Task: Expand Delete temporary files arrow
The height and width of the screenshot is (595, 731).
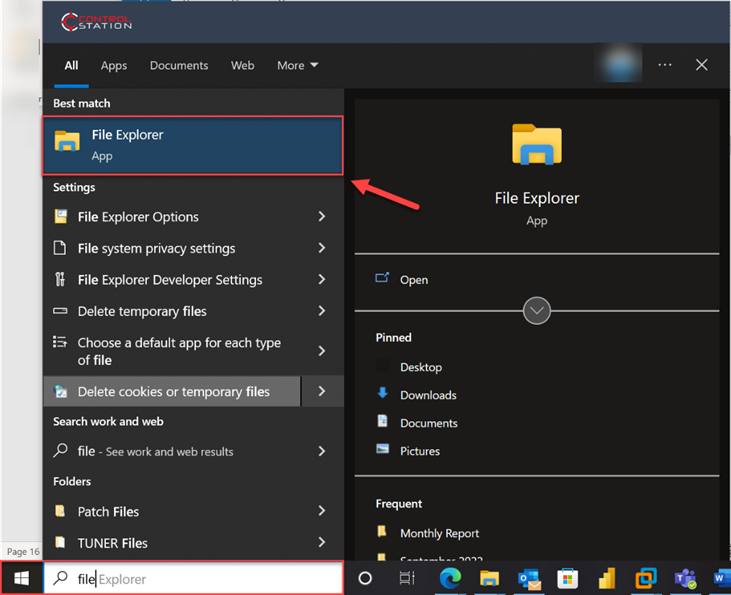Action: [321, 311]
